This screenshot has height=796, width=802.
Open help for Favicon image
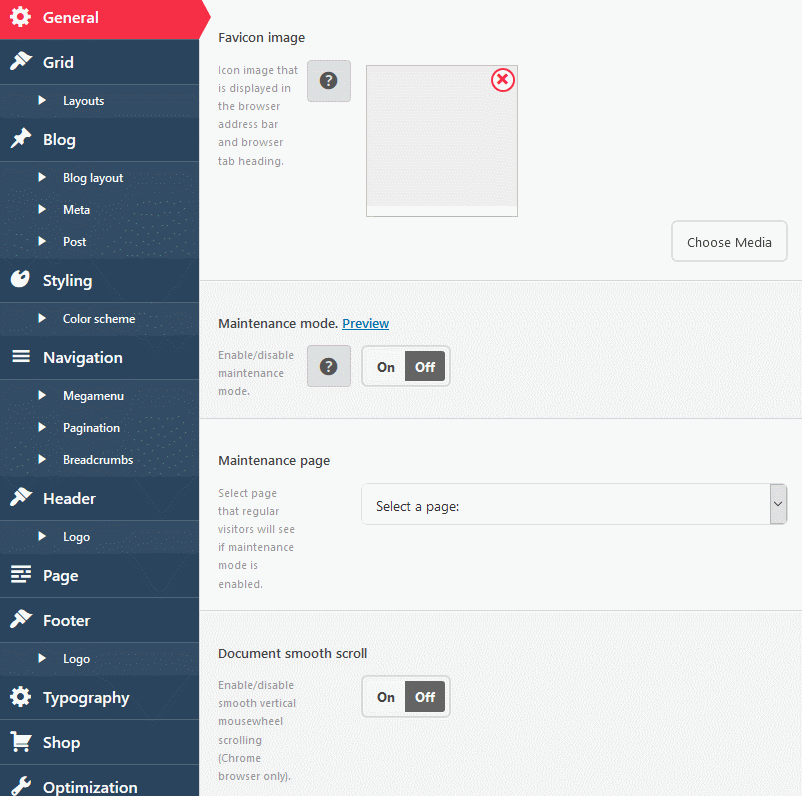[x=328, y=81]
